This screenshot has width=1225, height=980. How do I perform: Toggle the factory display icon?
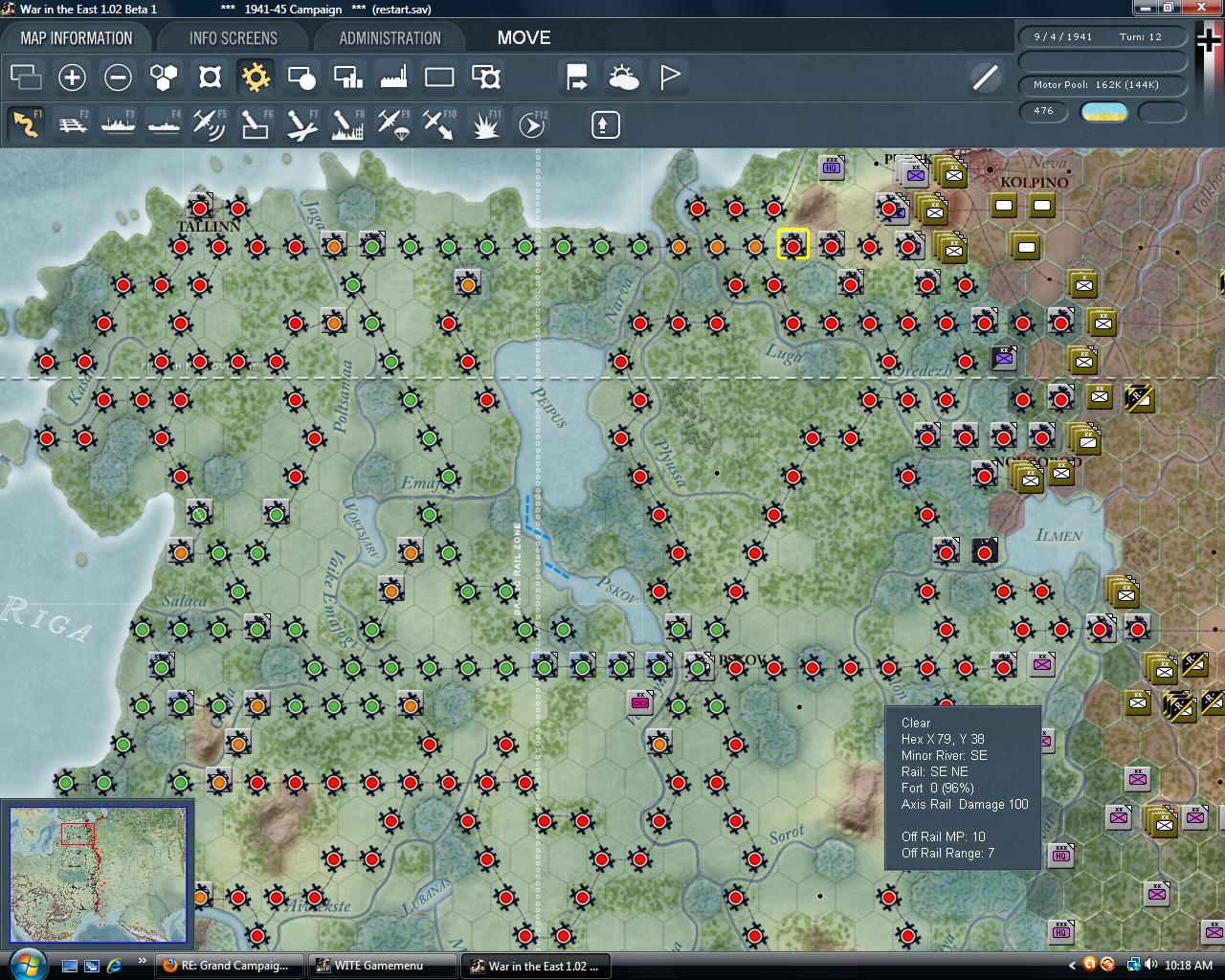[393, 77]
